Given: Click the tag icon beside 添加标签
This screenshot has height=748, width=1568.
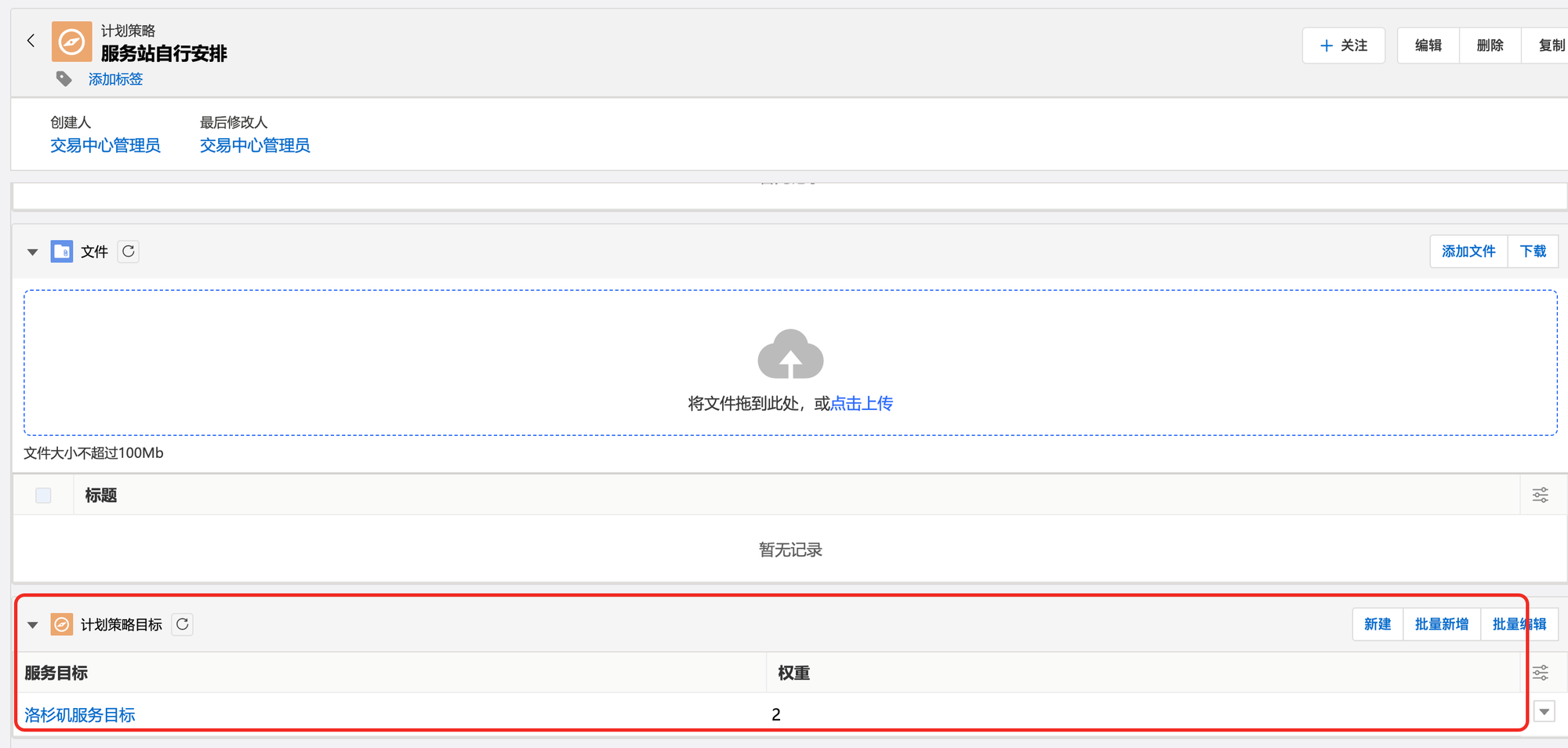Looking at the screenshot, I should pyautogui.click(x=64, y=79).
